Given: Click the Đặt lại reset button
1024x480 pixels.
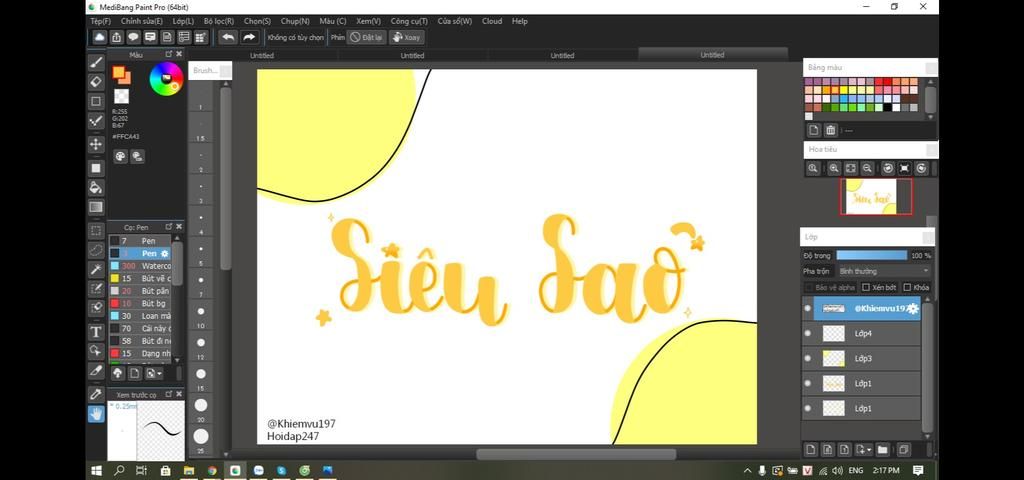Looking at the screenshot, I should (366, 37).
